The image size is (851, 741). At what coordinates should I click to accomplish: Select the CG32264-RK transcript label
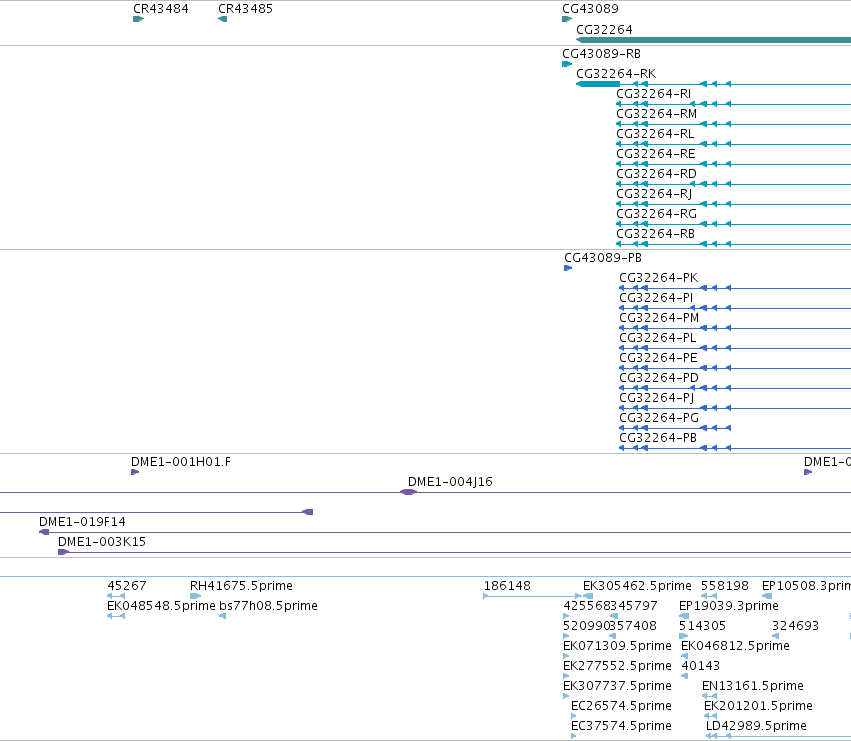(616, 74)
